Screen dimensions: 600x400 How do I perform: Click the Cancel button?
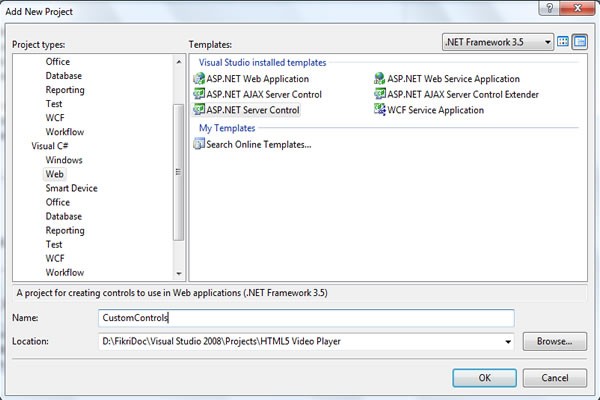[555, 378]
